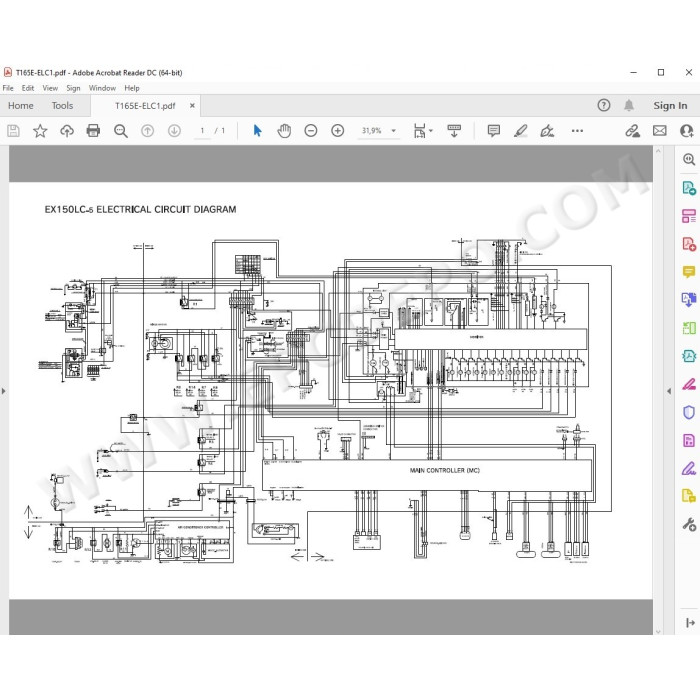Image resolution: width=700 pixels, height=700 pixels.
Task: Open the notifications bell
Action: pos(629,105)
